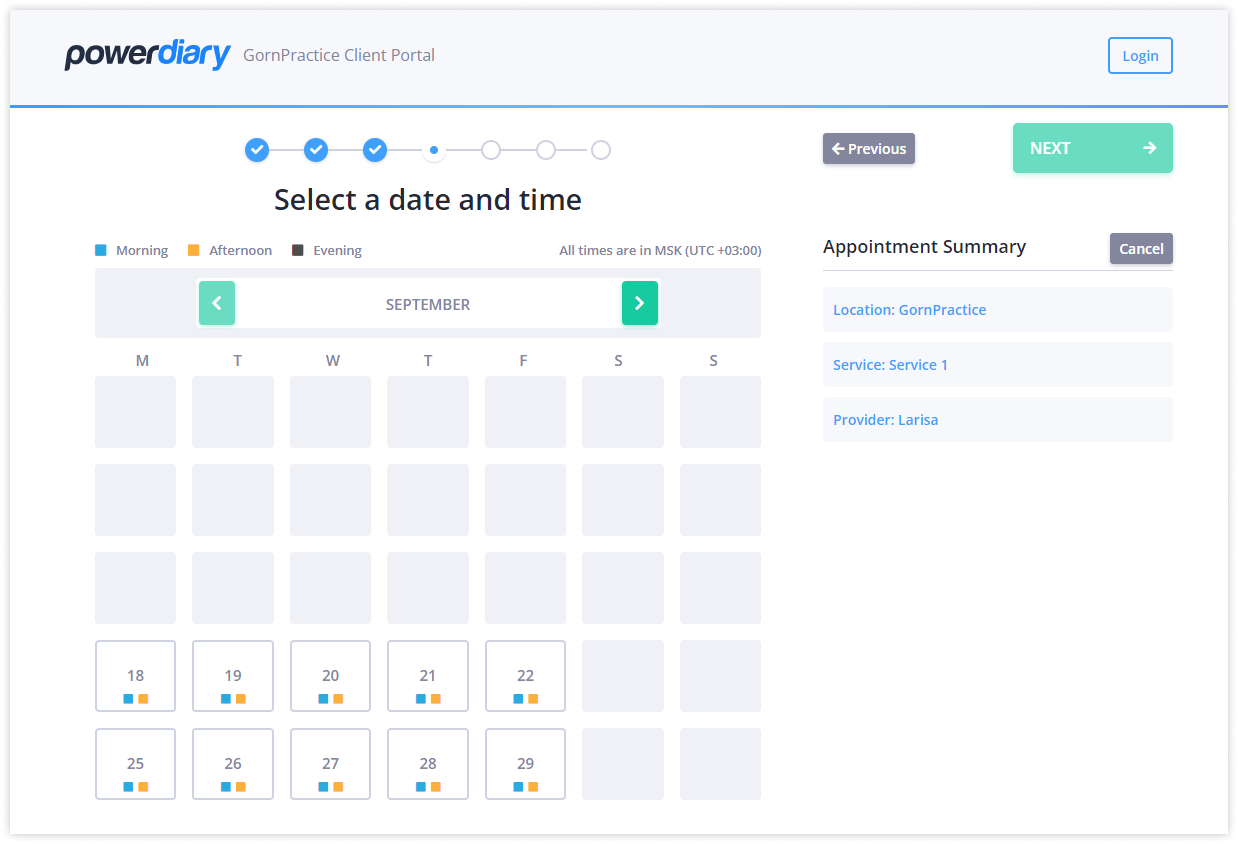Proceed with the NEXT button
Screen dimensions: 1238x844
(x=1093, y=148)
